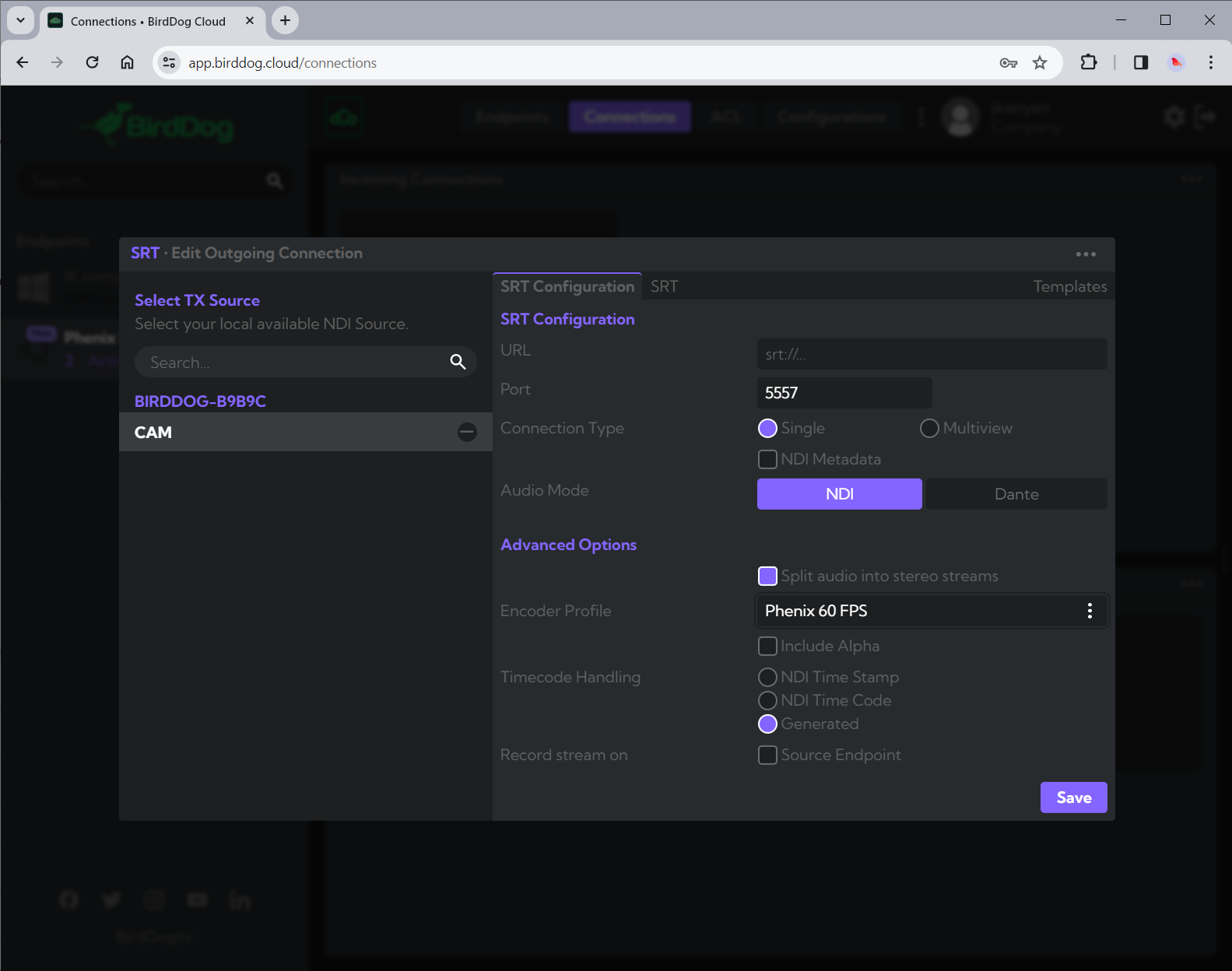Set Audio Mode to NDI
Image resolution: width=1232 pixels, height=971 pixels.
840,494
